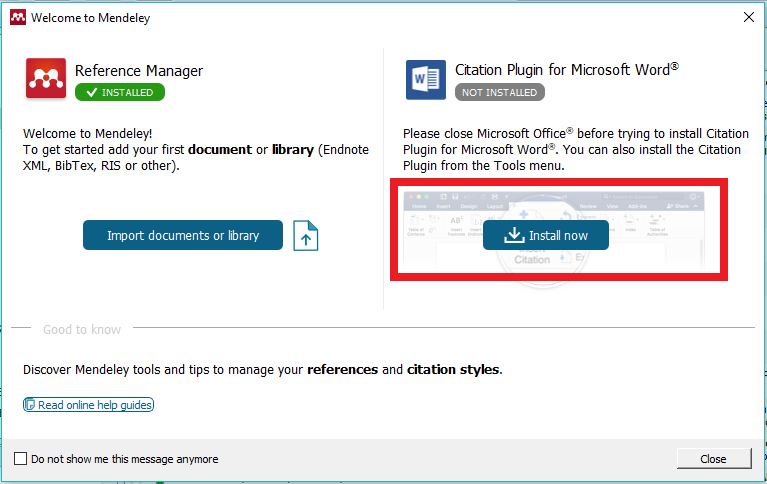Open the Read online help guides link

[89, 405]
